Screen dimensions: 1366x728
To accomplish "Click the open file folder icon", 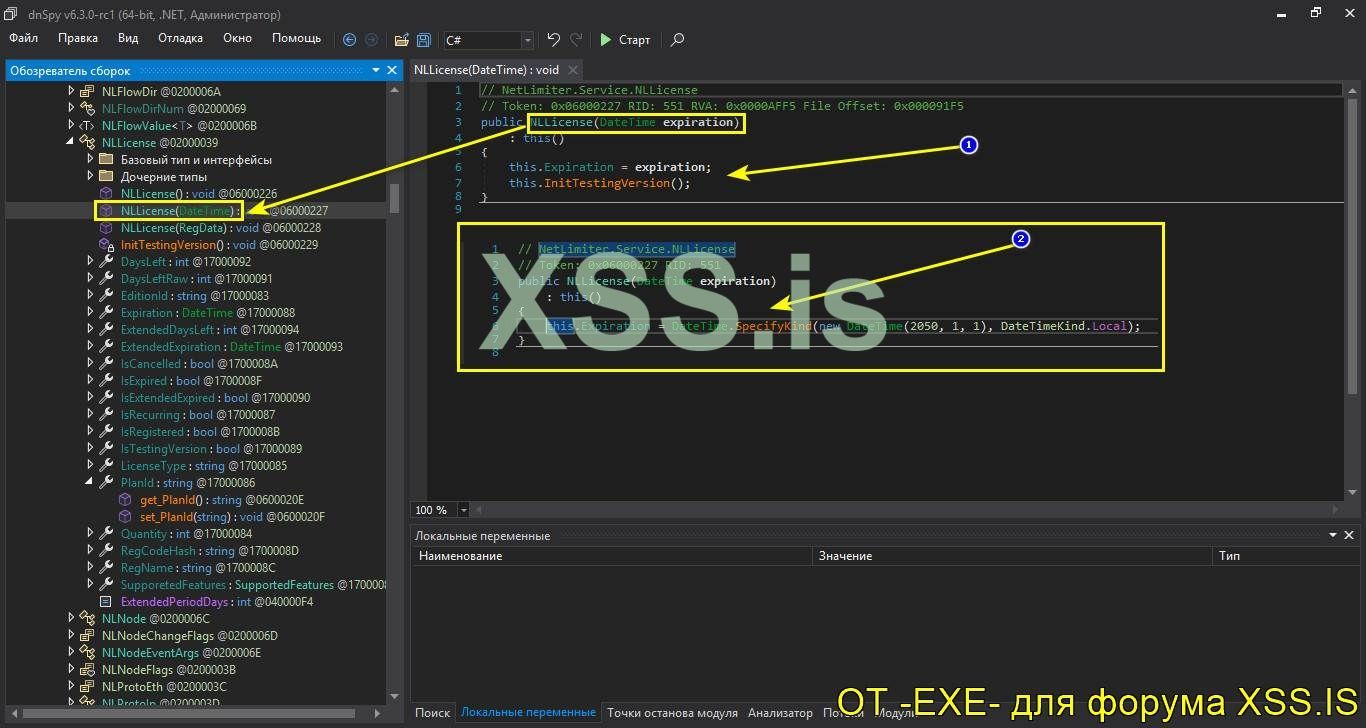I will click(x=401, y=40).
